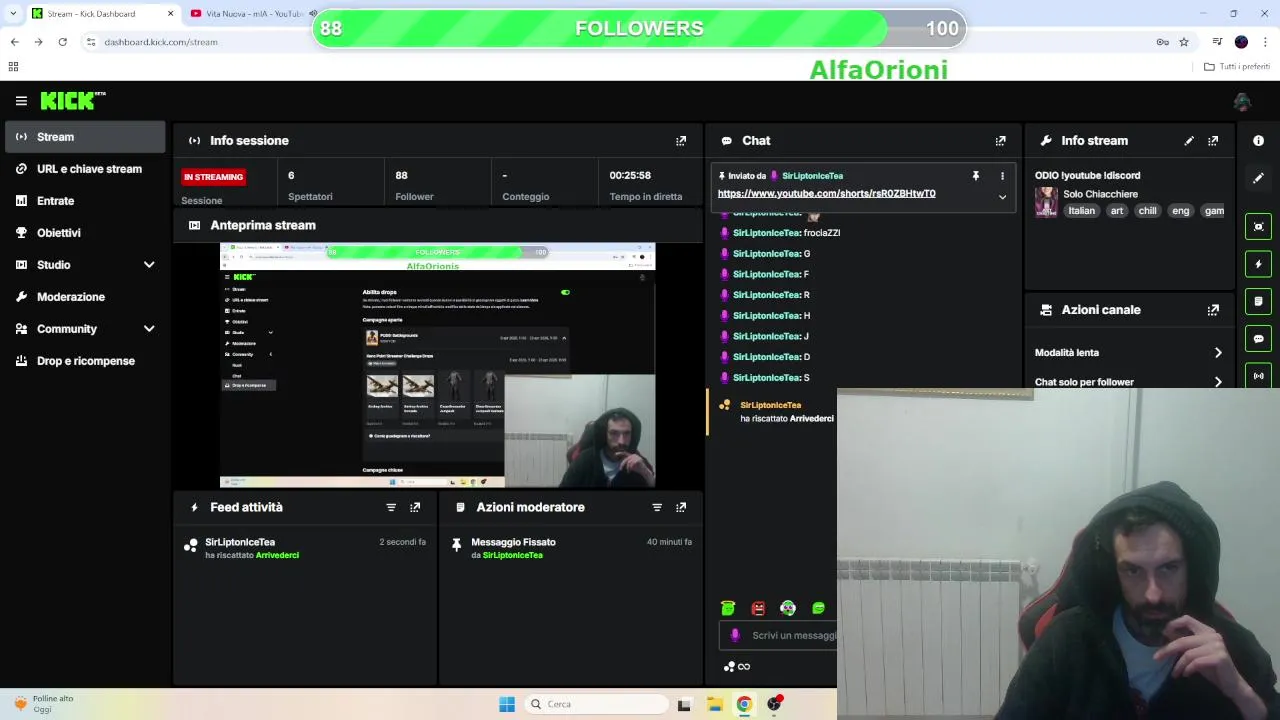
Task: Click Solo Chiacchiere category thumbnail
Action: click(x=1046, y=202)
